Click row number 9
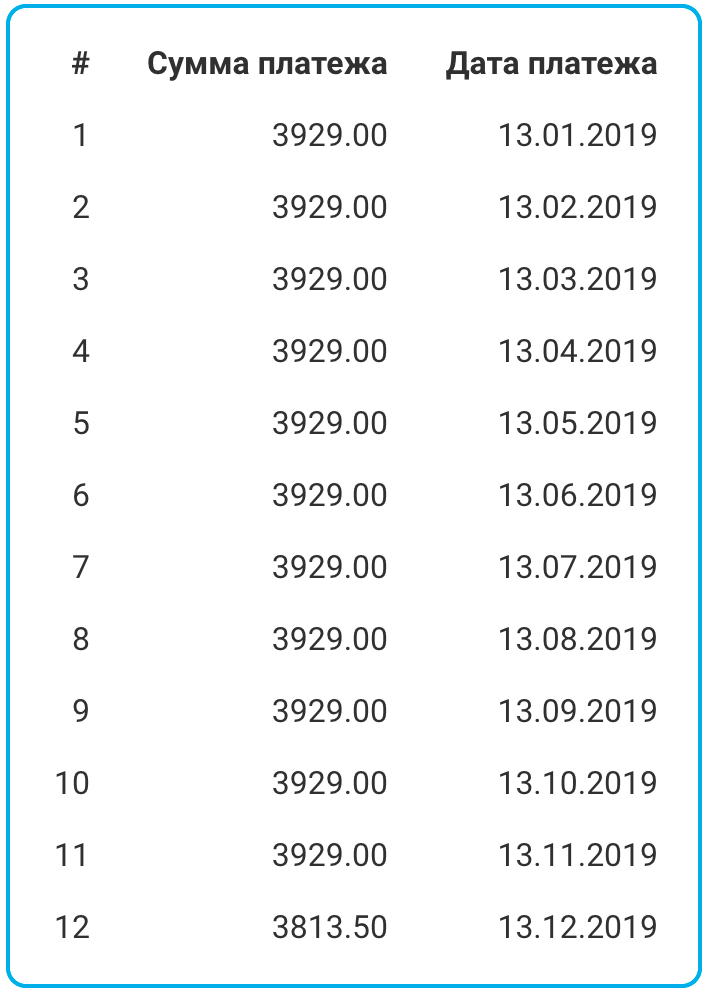 click(x=80, y=711)
